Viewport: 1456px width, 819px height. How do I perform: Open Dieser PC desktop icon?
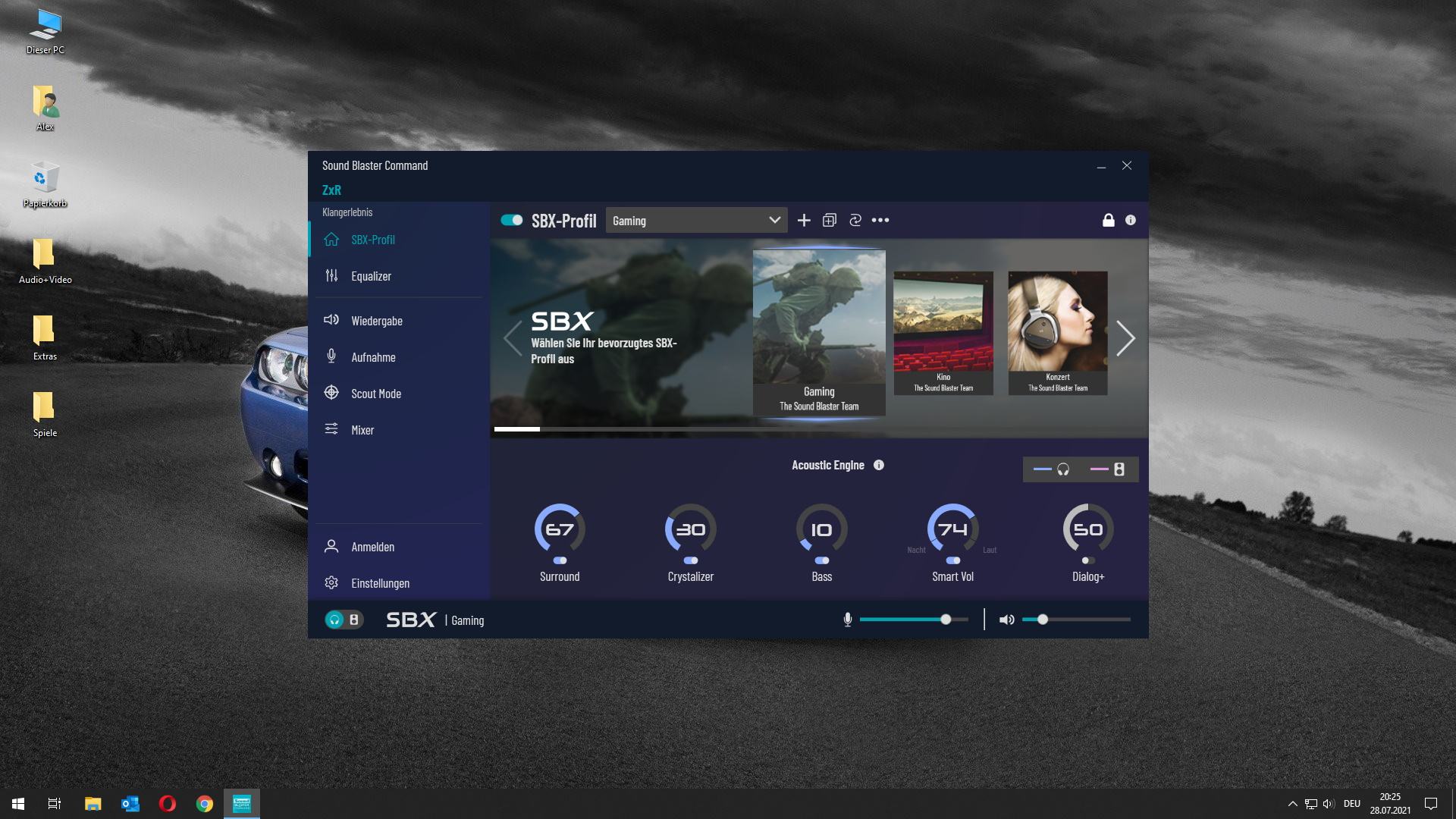point(45,33)
